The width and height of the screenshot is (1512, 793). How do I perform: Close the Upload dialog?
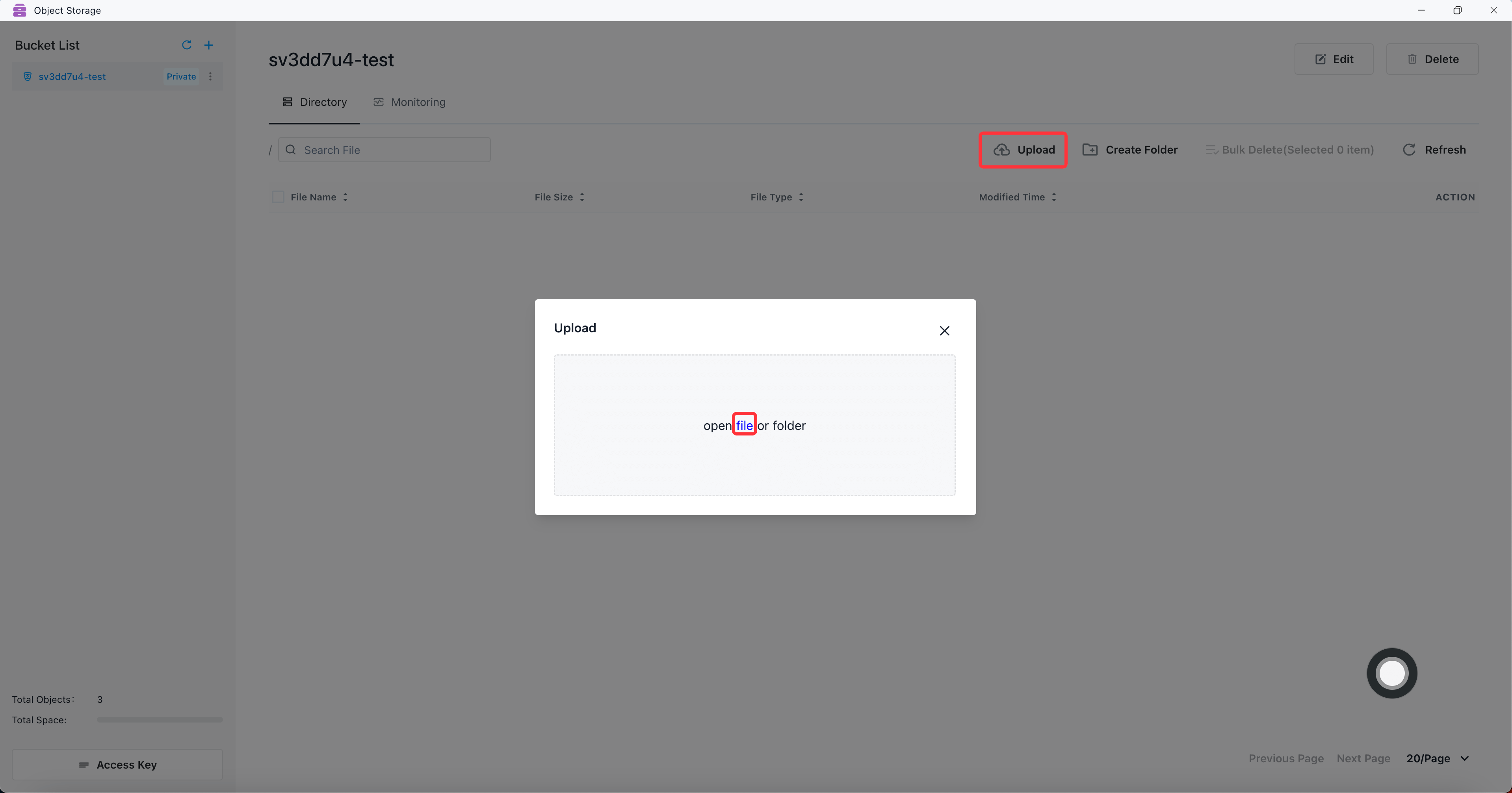point(944,331)
